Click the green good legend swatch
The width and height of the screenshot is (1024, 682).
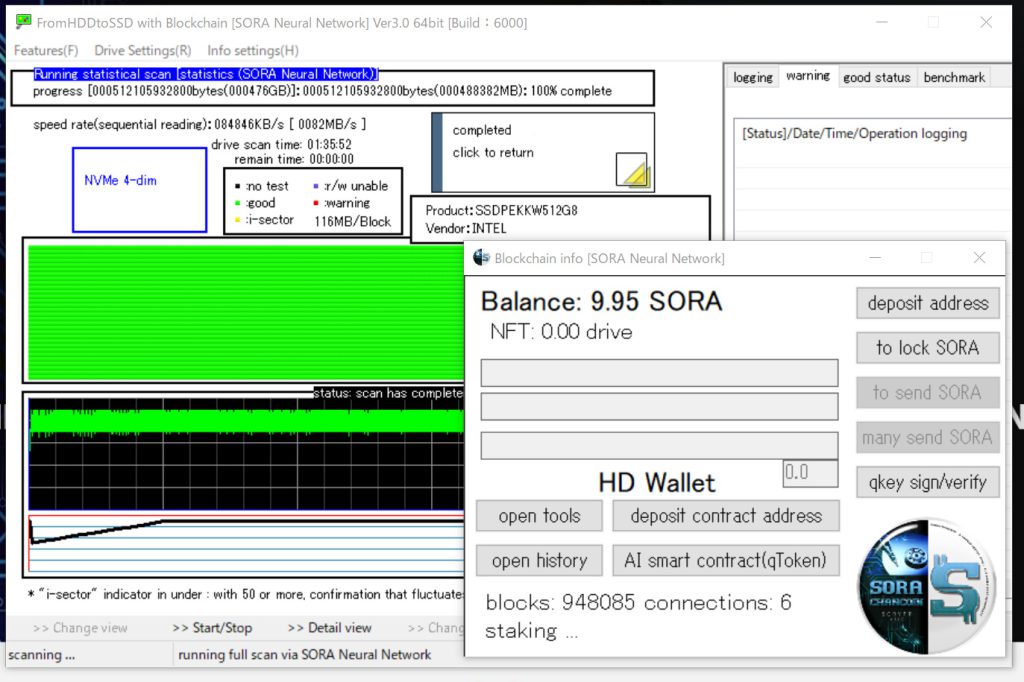pyautogui.click(x=238, y=203)
